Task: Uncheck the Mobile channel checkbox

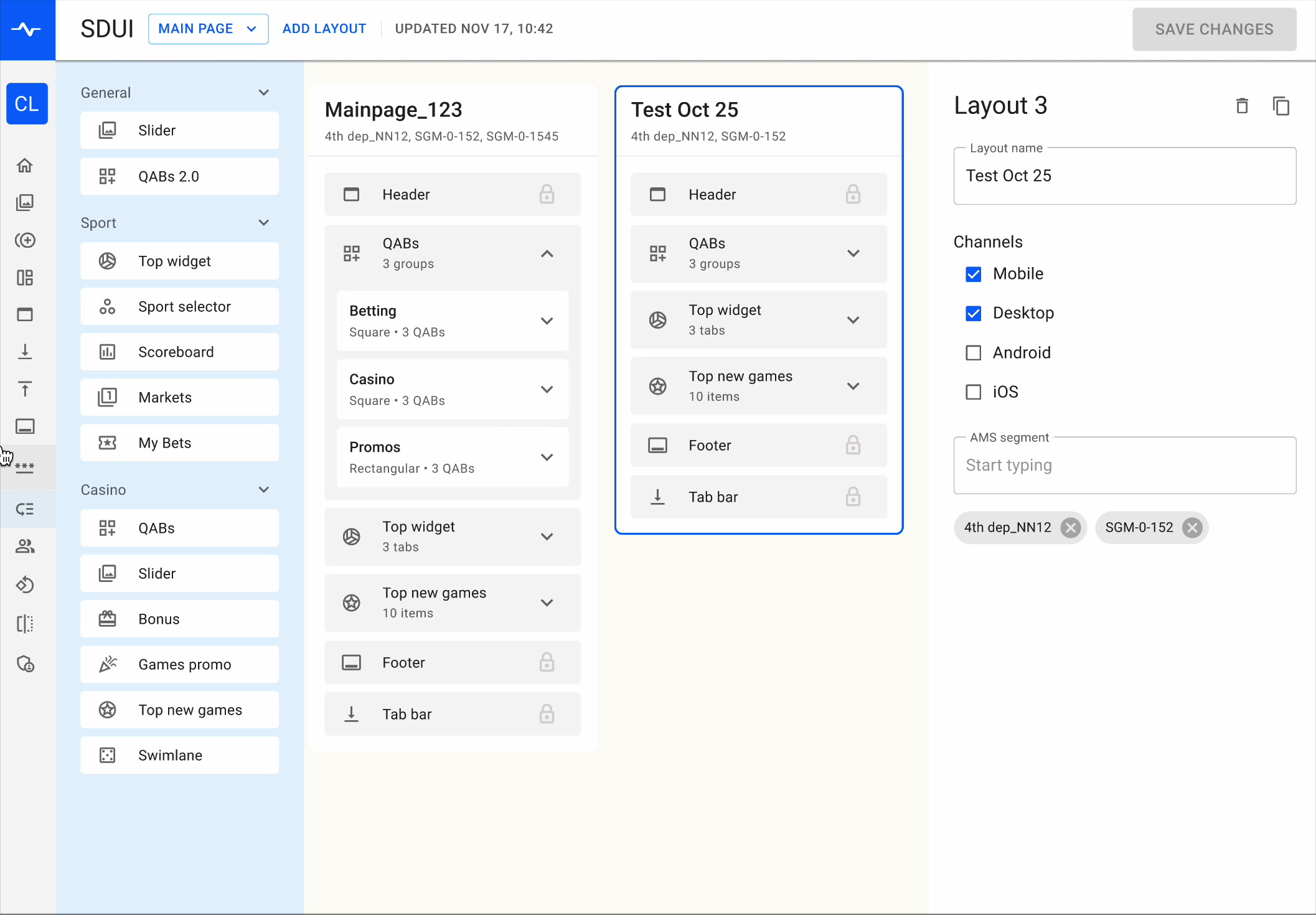Action: pyautogui.click(x=973, y=274)
